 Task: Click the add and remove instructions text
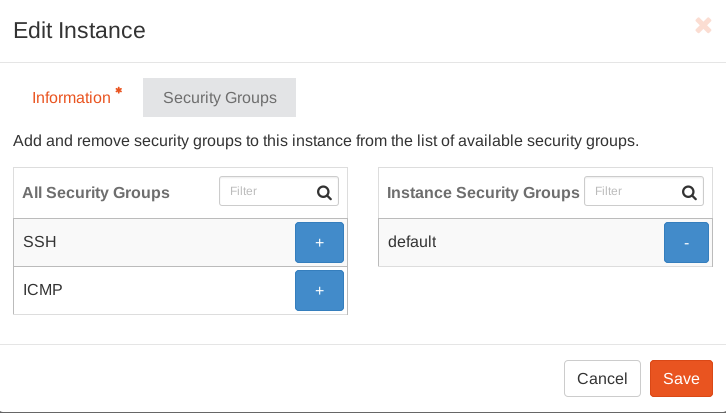click(325, 141)
